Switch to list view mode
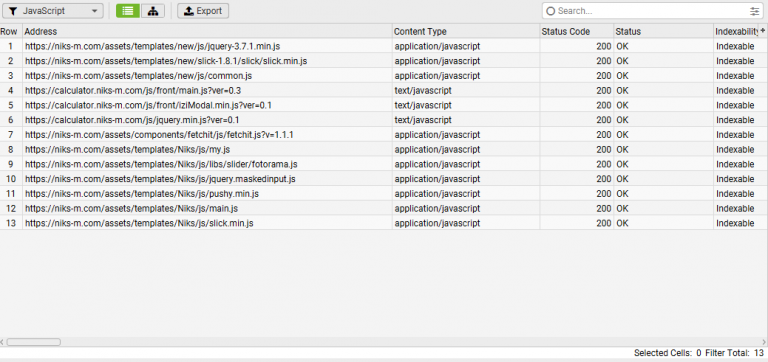Image resolution: width=768 pixels, height=362 pixels. tap(128, 11)
